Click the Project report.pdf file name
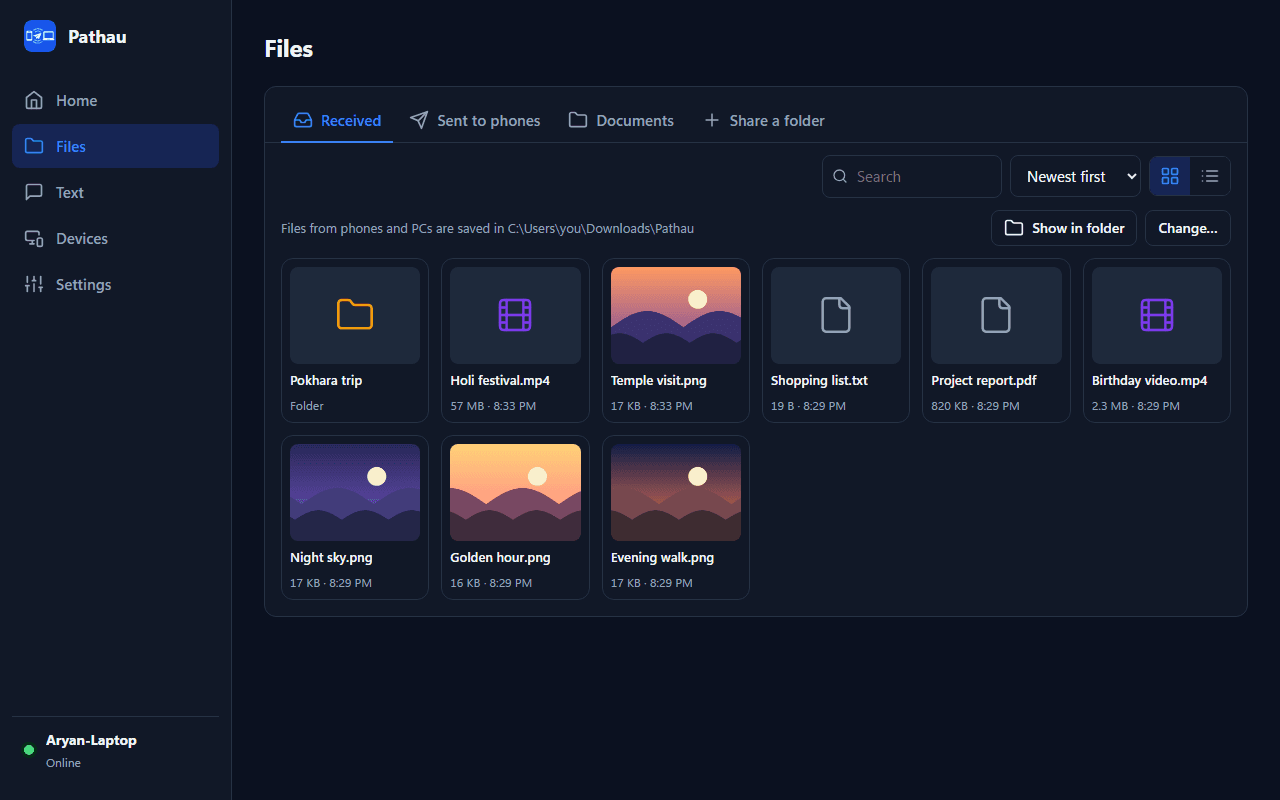The width and height of the screenshot is (1280, 800). pyautogui.click(x=984, y=380)
